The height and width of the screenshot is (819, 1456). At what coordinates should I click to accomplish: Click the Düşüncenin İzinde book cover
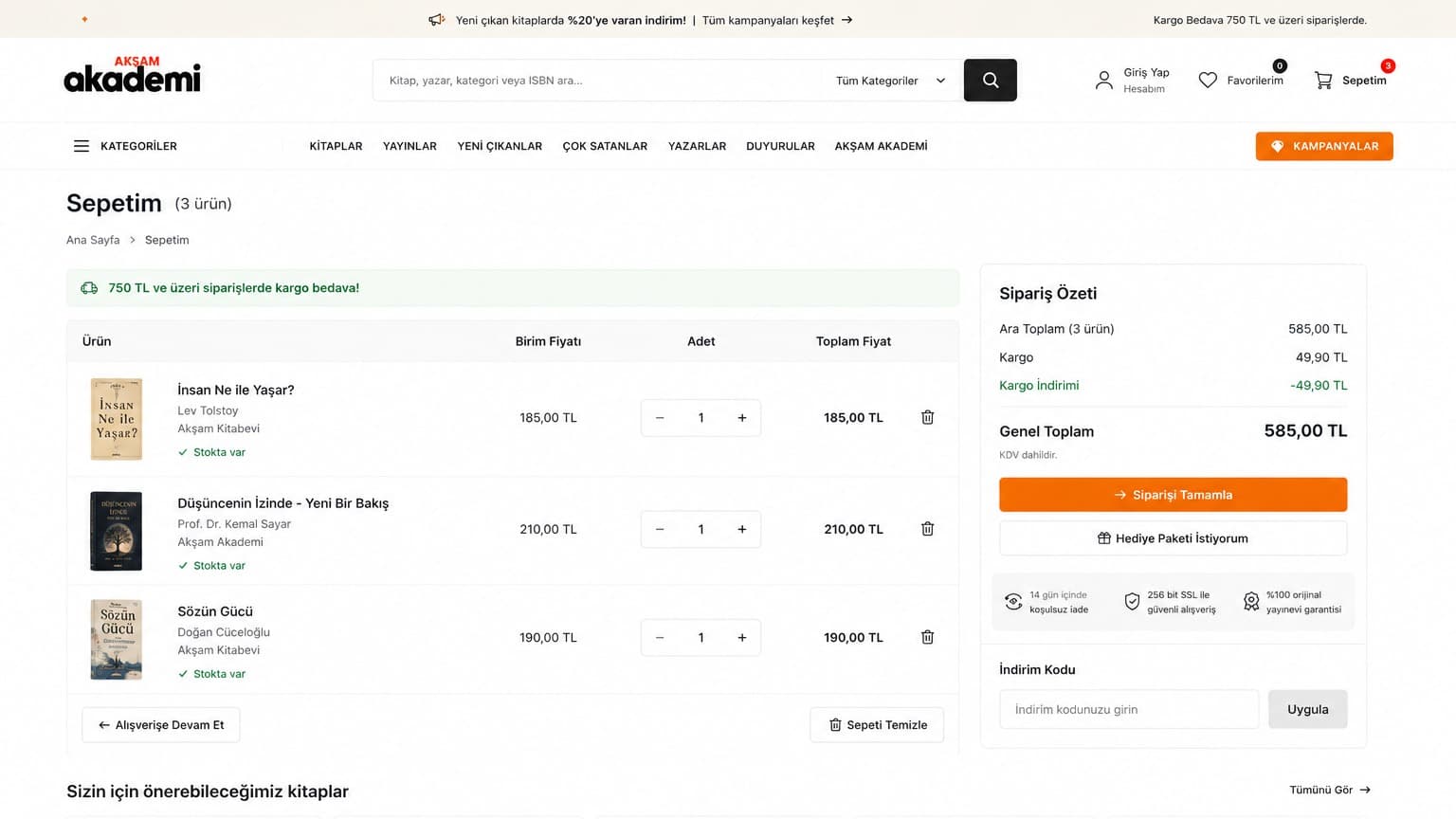pos(117,531)
